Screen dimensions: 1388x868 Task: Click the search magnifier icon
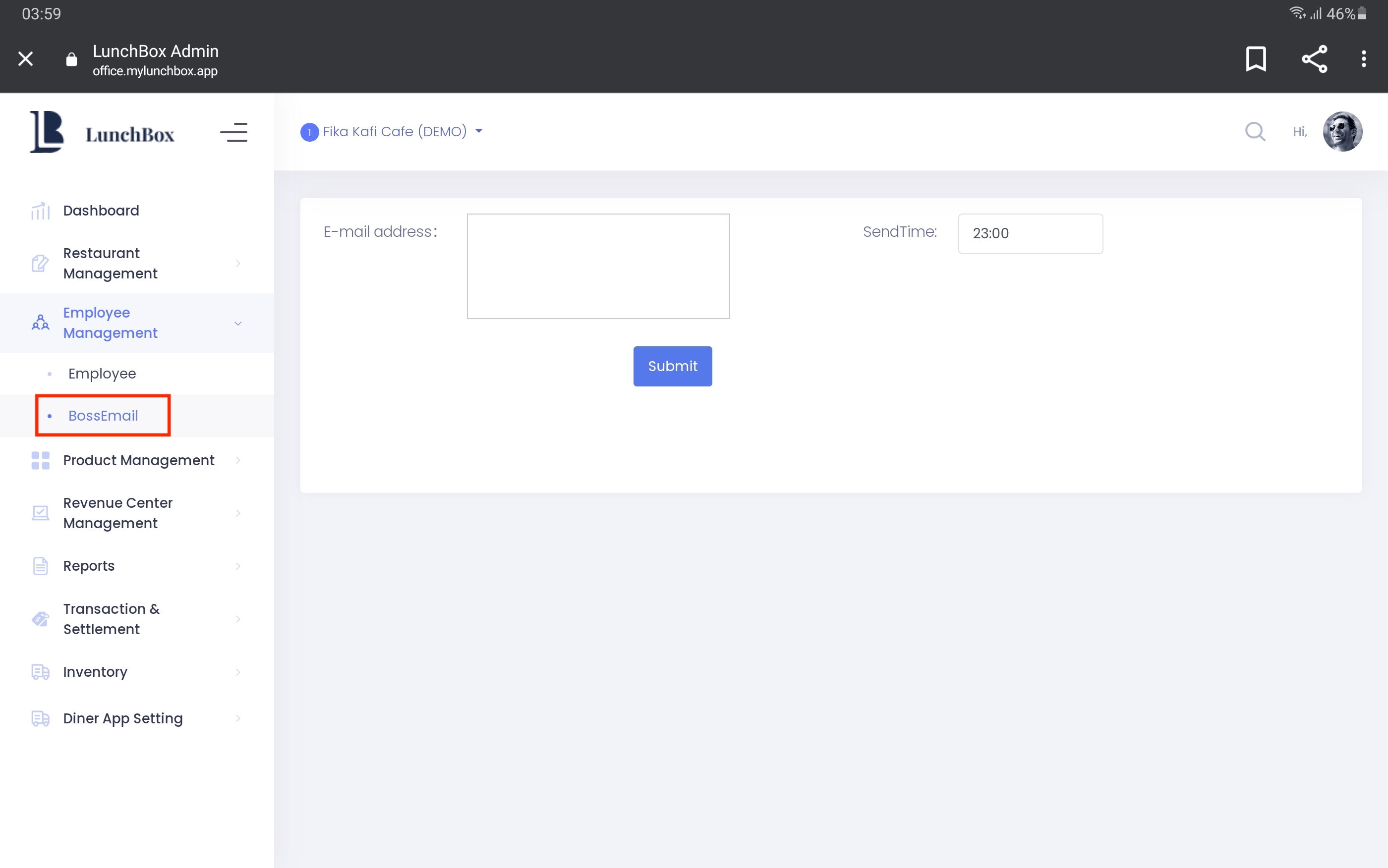pyautogui.click(x=1255, y=131)
